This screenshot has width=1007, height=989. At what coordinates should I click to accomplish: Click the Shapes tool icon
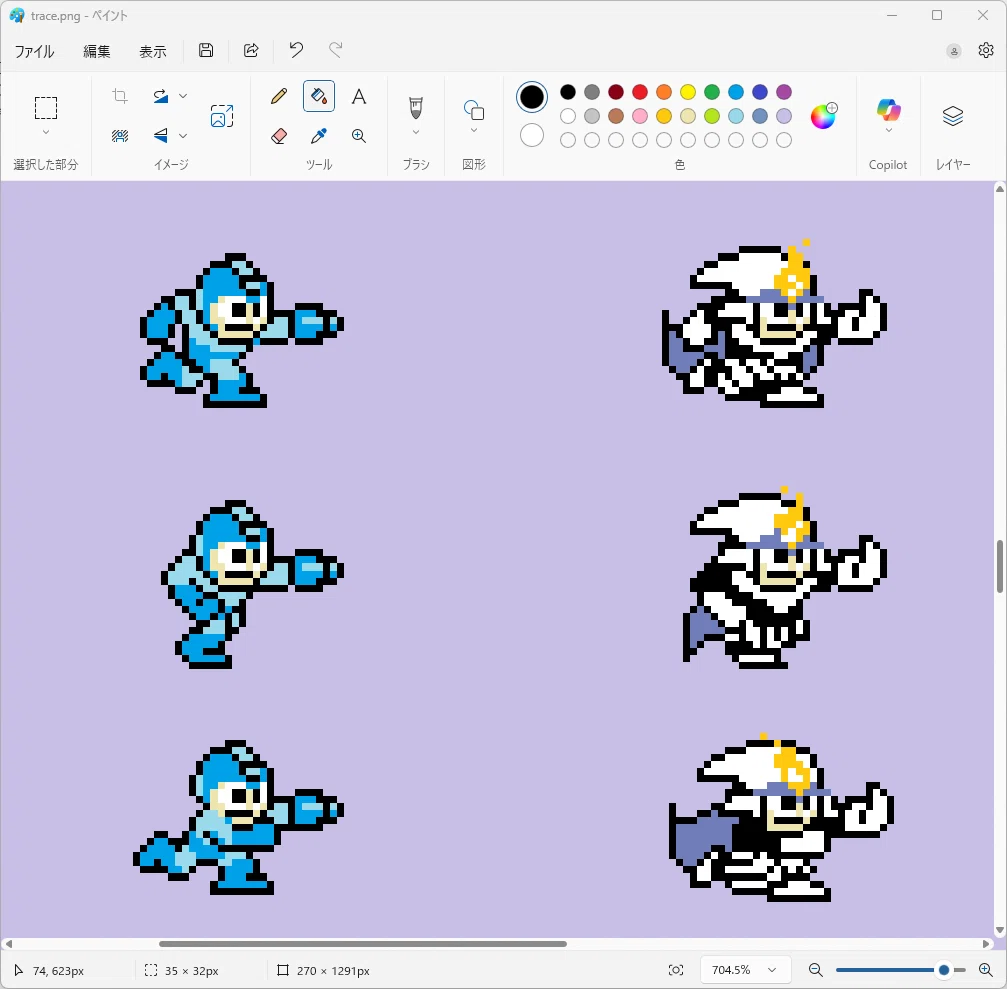474,110
